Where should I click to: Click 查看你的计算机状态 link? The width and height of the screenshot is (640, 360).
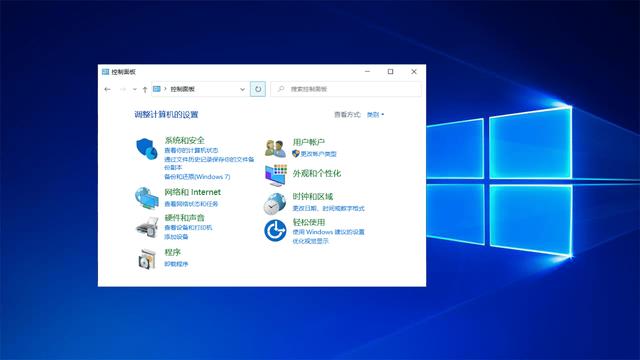(191, 150)
